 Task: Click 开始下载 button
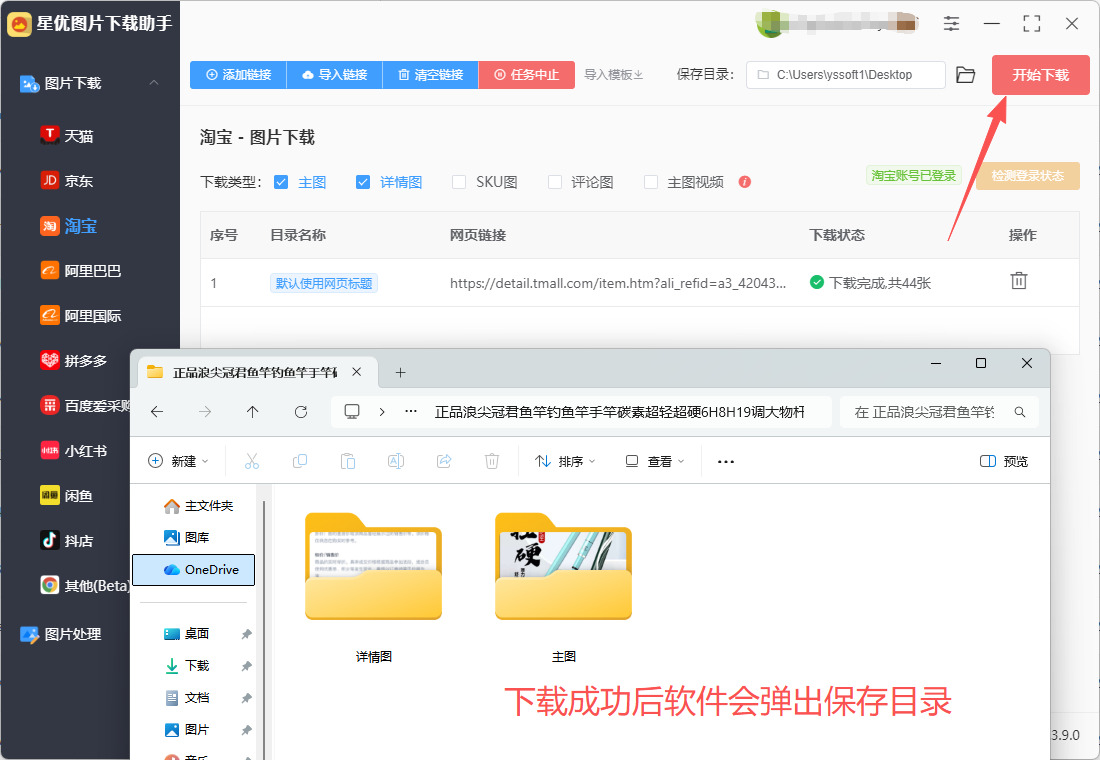pos(1040,74)
